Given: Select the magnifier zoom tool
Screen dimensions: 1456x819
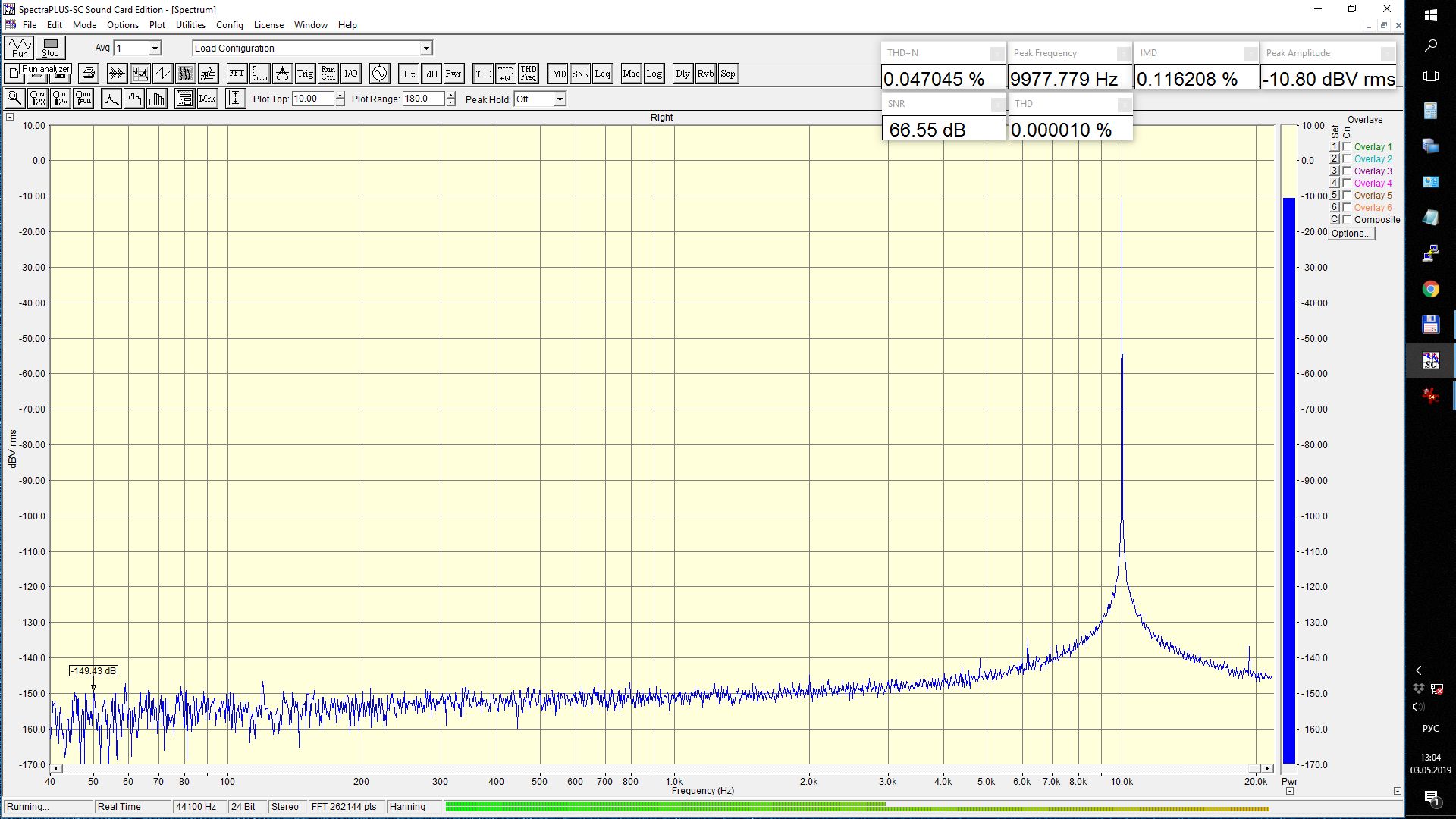Looking at the screenshot, I should click(14, 99).
